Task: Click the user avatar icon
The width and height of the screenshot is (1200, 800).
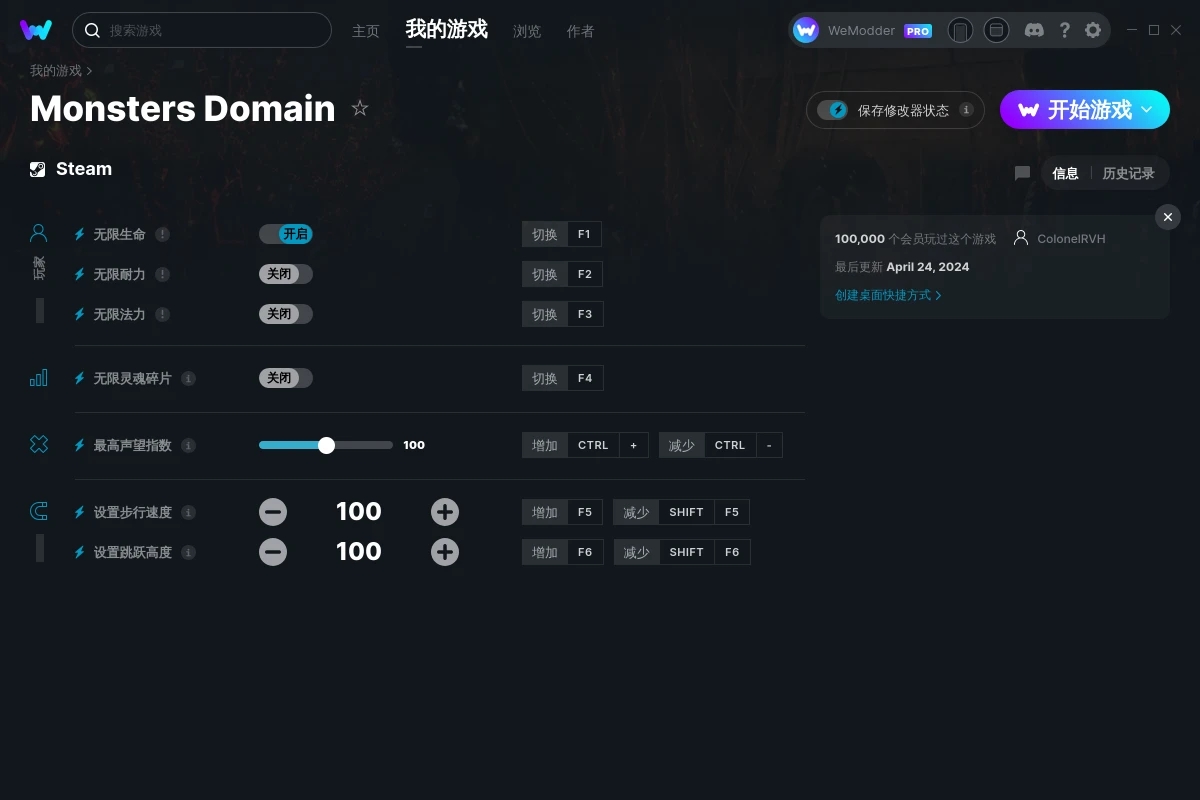Action: [x=806, y=30]
